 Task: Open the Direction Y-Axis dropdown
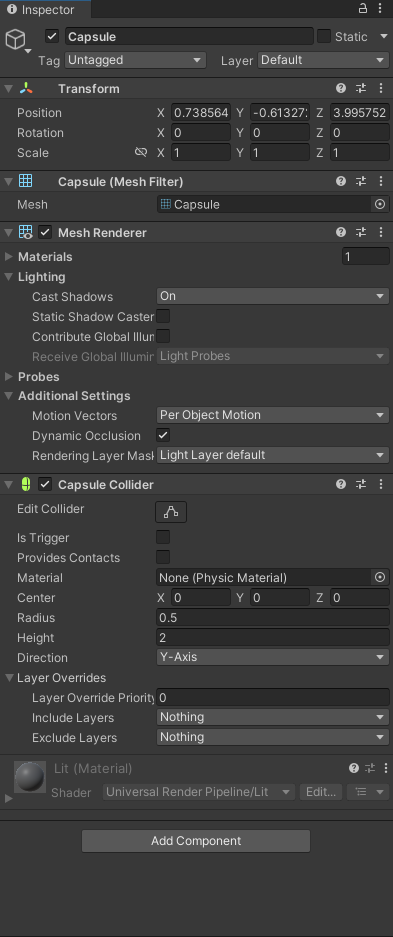point(273,657)
